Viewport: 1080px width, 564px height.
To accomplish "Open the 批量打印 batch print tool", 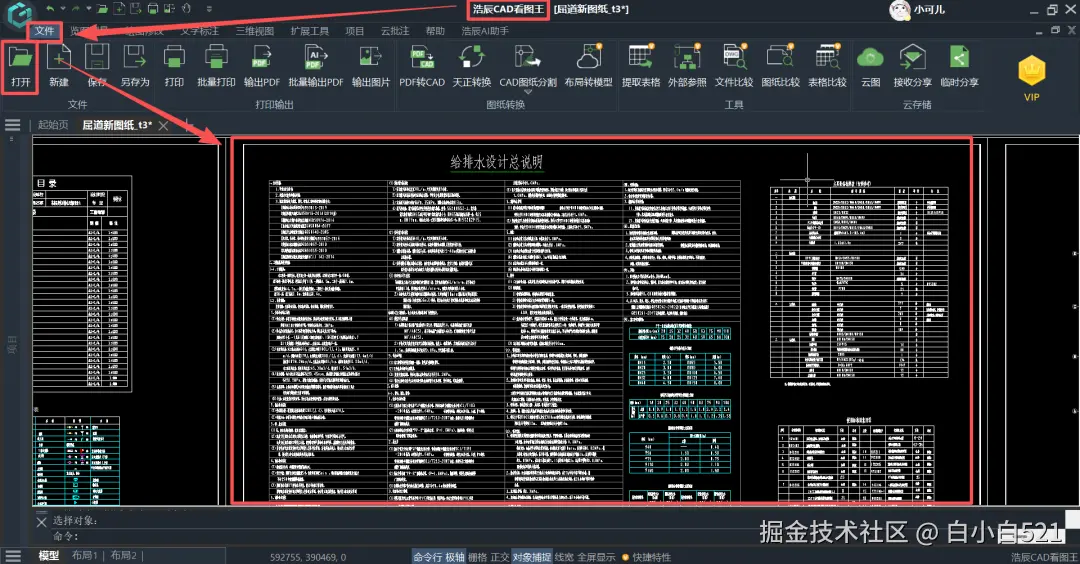I will [x=216, y=67].
